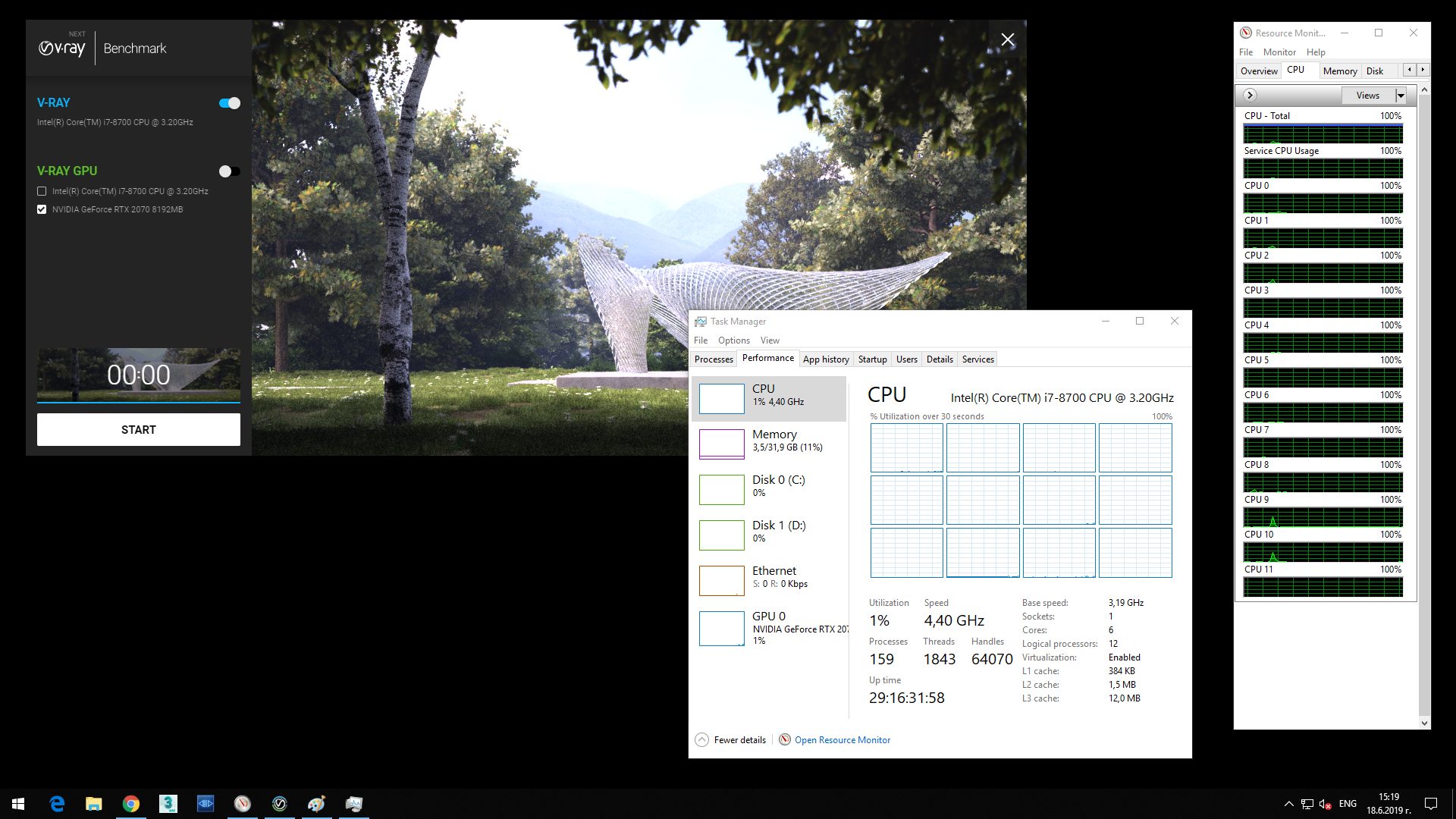Click the up arrow of the Resource Monitor scrollbar

1424,90
